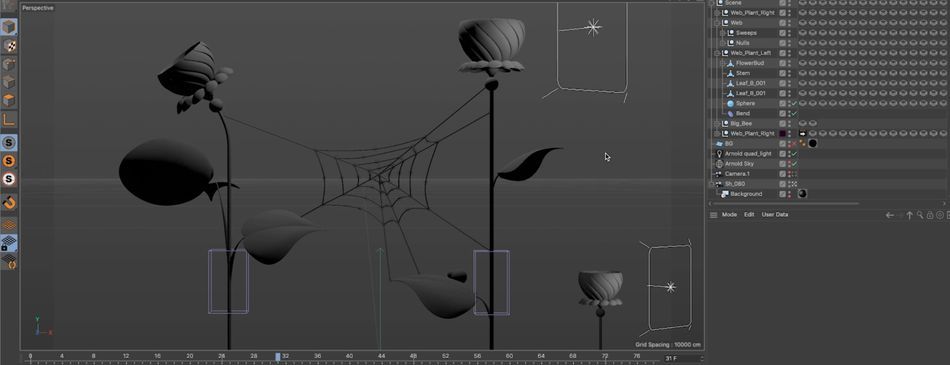Click the Perspective viewport label
The width and height of the screenshot is (950, 365).
(38, 8)
